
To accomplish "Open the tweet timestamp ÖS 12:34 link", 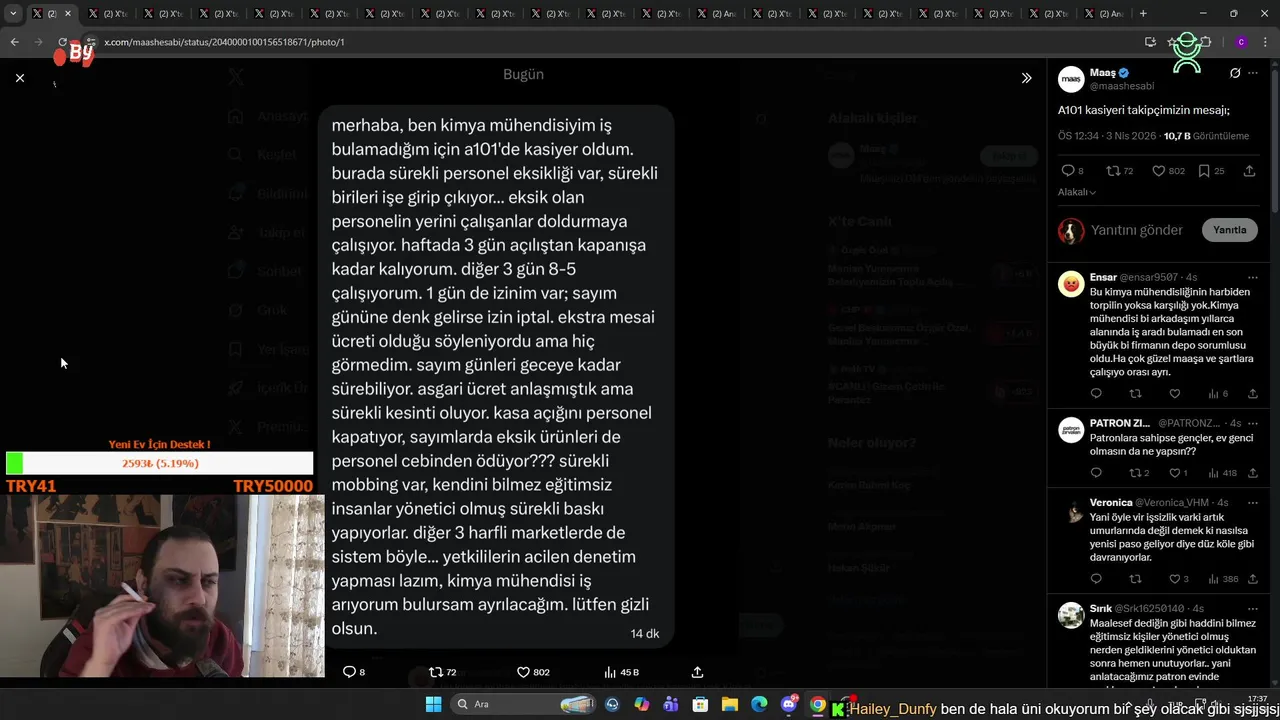I will coord(1106,136).
